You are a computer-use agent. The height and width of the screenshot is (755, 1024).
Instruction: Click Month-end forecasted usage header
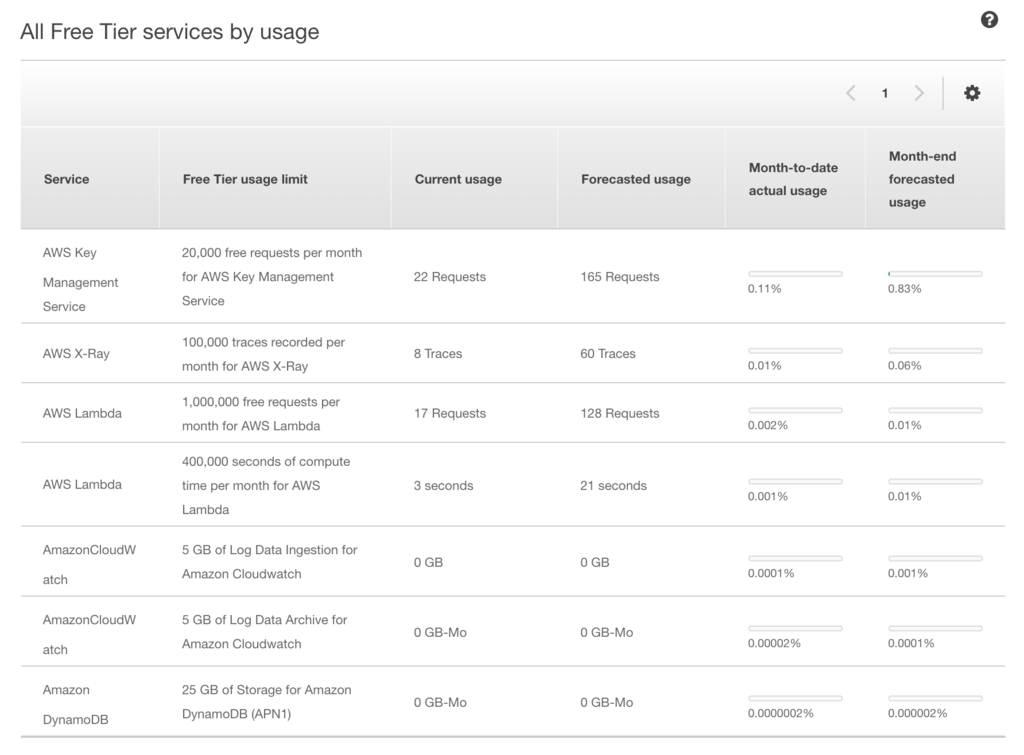click(922, 179)
